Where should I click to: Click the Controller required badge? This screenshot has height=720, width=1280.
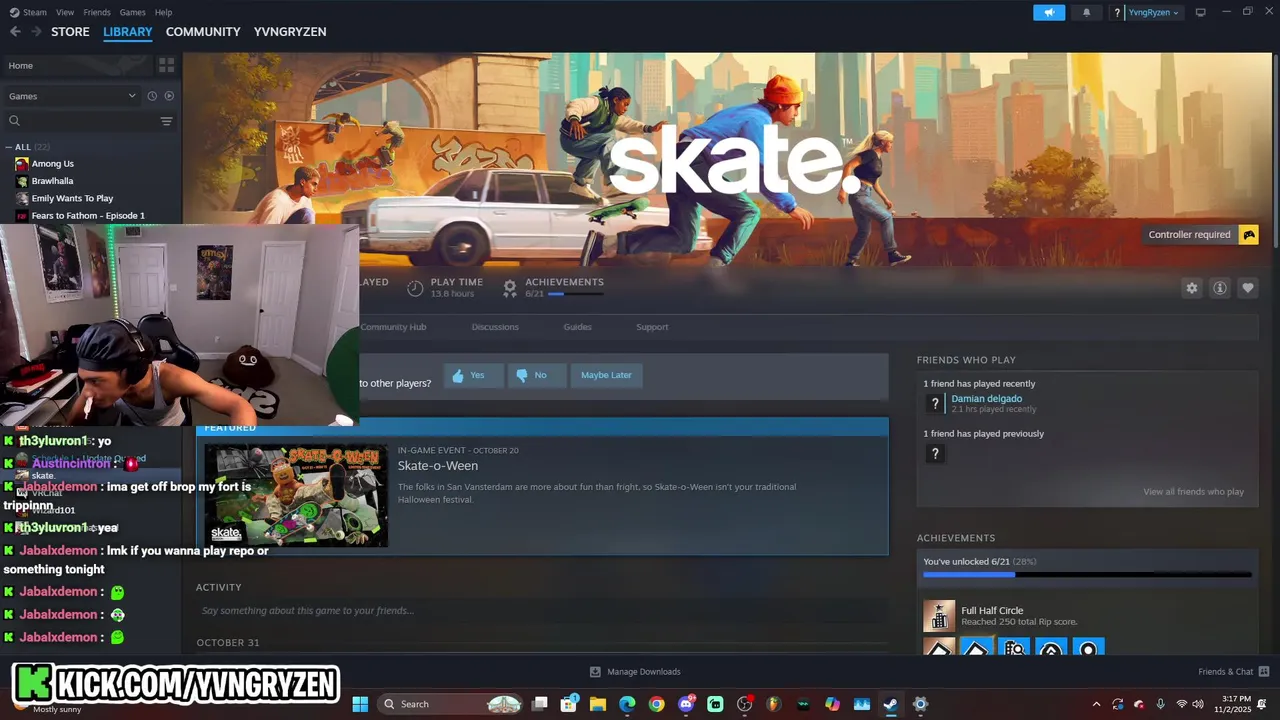[1202, 235]
